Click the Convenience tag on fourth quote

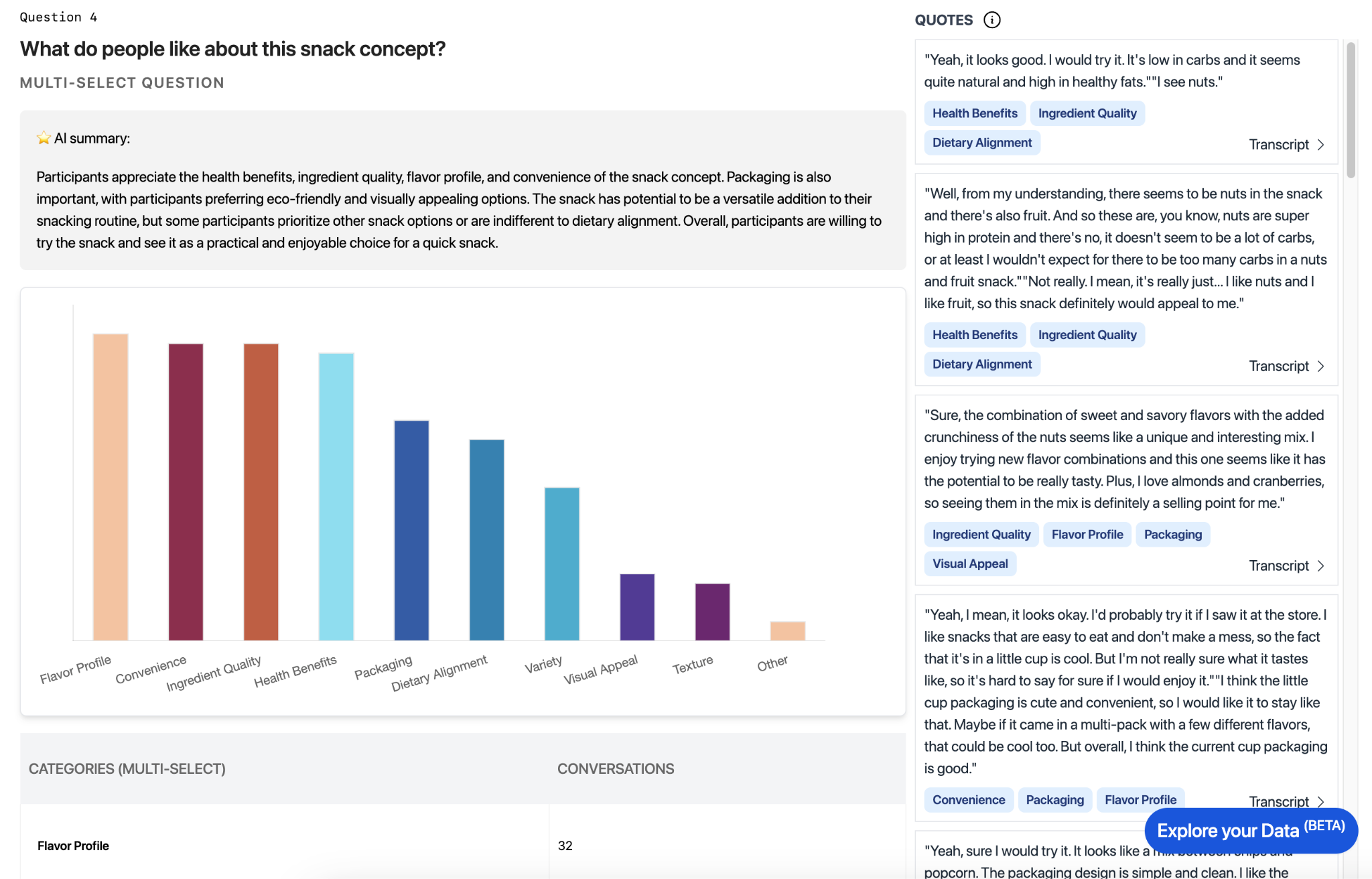click(969, 800)
